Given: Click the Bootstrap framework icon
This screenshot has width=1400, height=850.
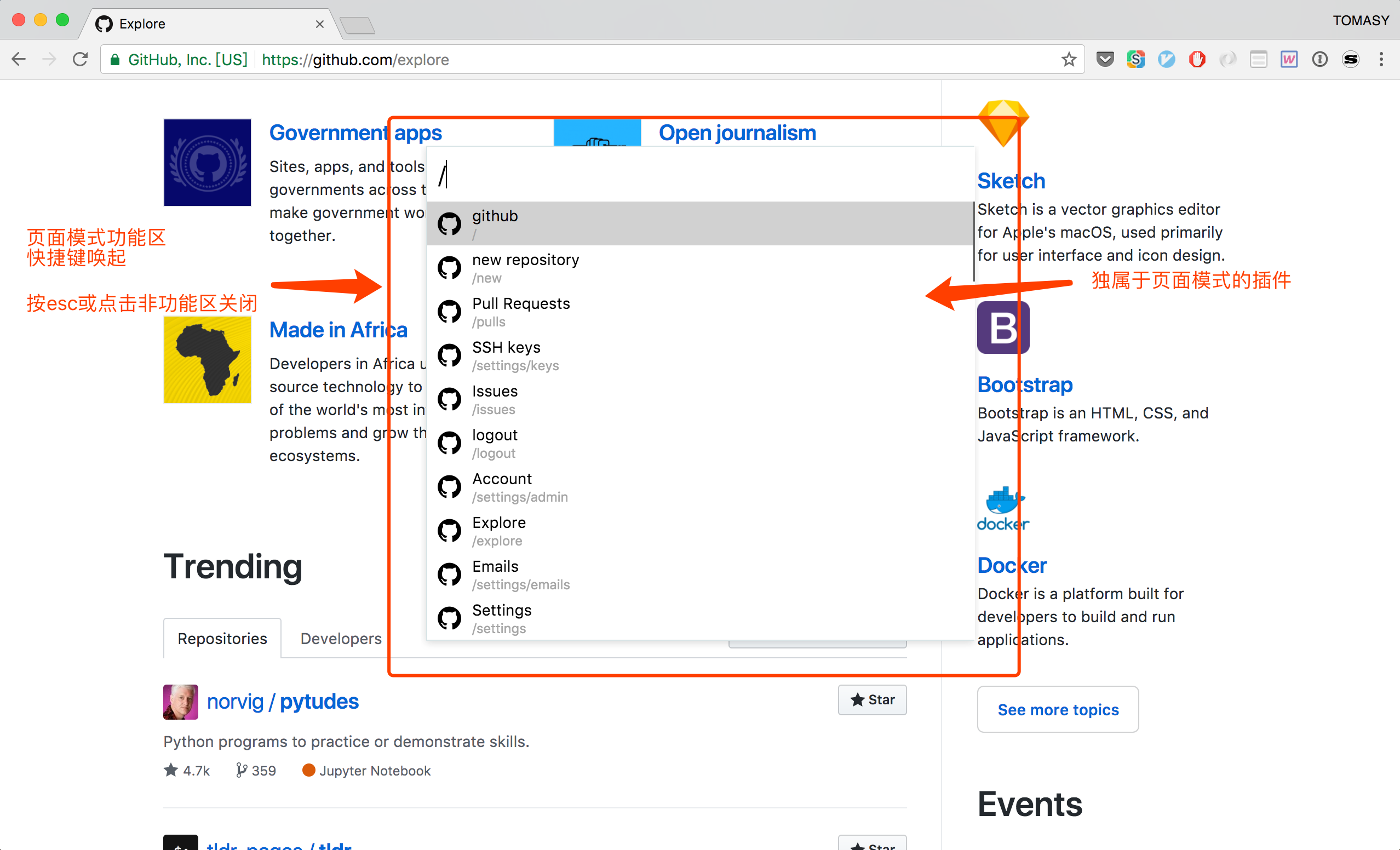Looking at the screenshot, I should click(x=1001, y=325).
